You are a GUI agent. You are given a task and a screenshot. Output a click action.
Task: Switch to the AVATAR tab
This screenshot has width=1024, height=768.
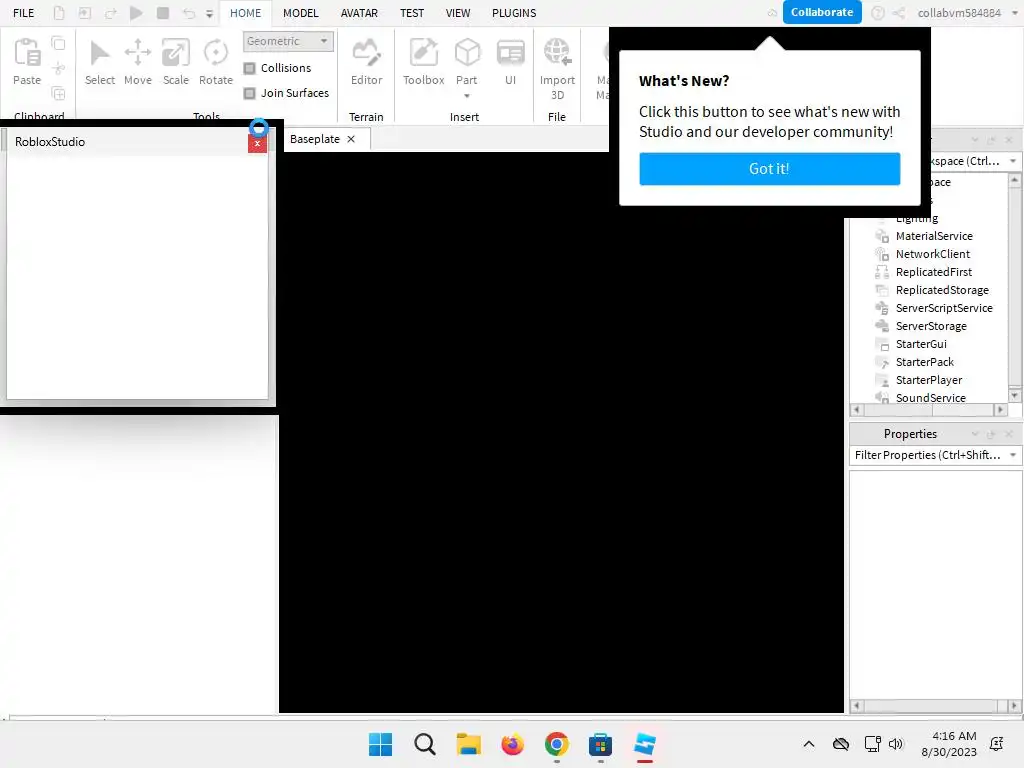359,13
